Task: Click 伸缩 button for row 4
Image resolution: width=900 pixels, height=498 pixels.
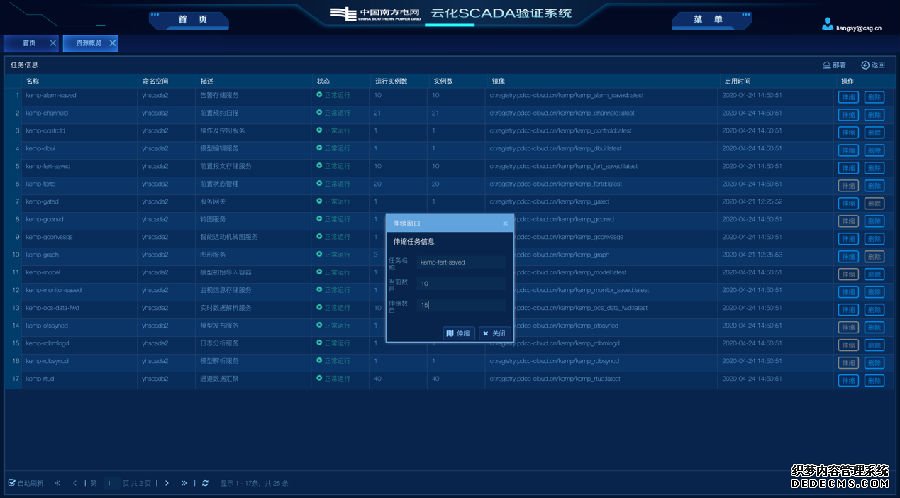Action: coord(848,150)
